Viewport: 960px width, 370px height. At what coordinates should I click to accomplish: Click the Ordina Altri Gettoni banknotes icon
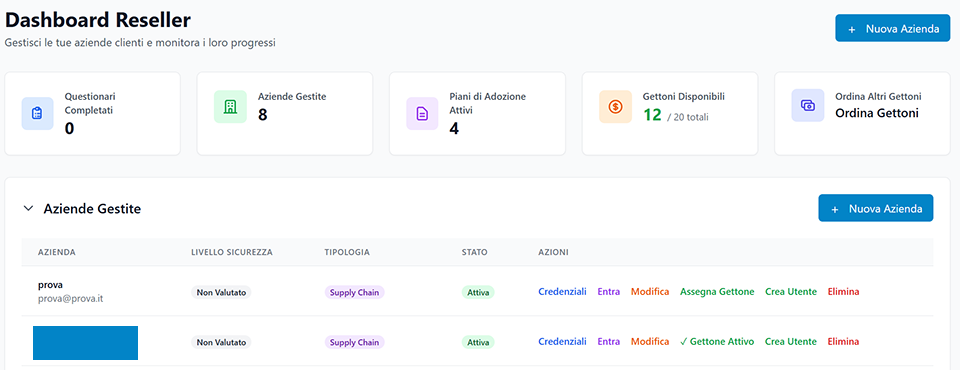pyautogui.click(x=808, y=105)
